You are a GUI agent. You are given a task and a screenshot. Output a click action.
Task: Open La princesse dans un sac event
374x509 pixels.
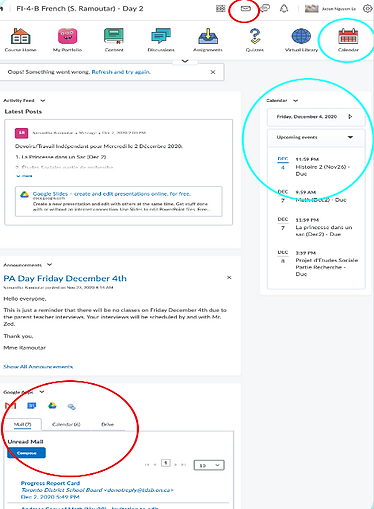[324, 231]
